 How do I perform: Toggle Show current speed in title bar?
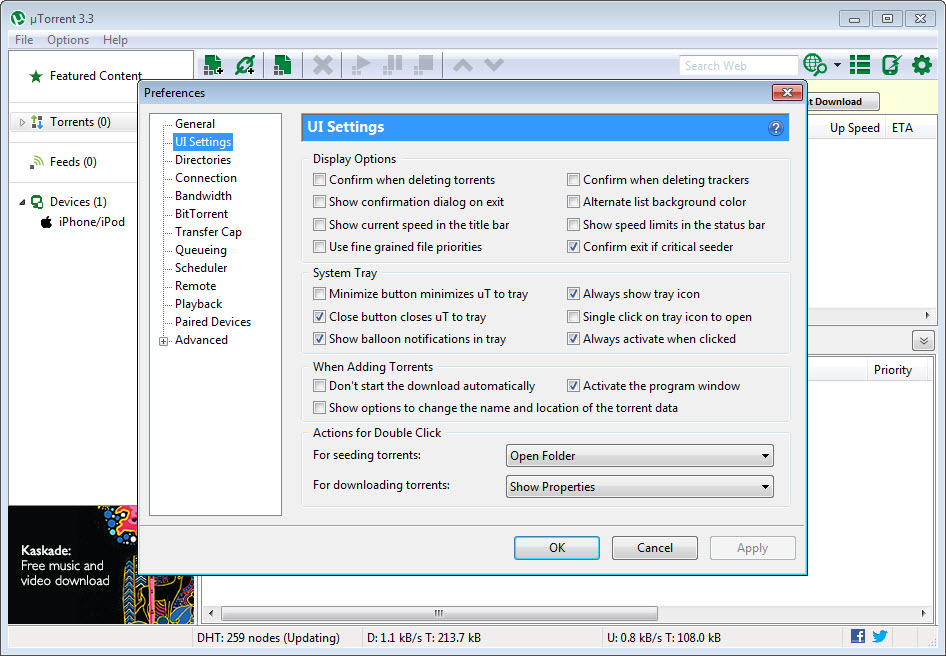[320, 225]
